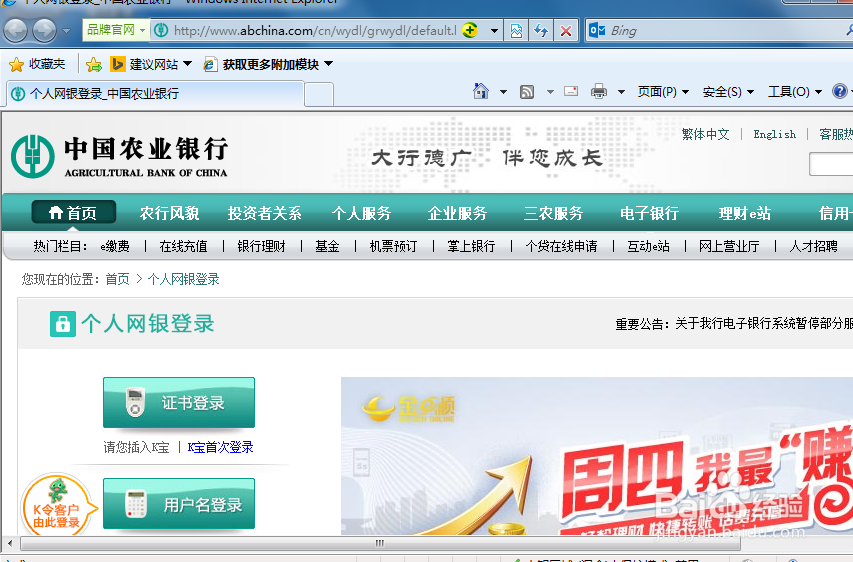Image resolution: width=853 pixels, height=562 pixels.
Task: Expand the address bar history dropdown
Action: [494, 30]
